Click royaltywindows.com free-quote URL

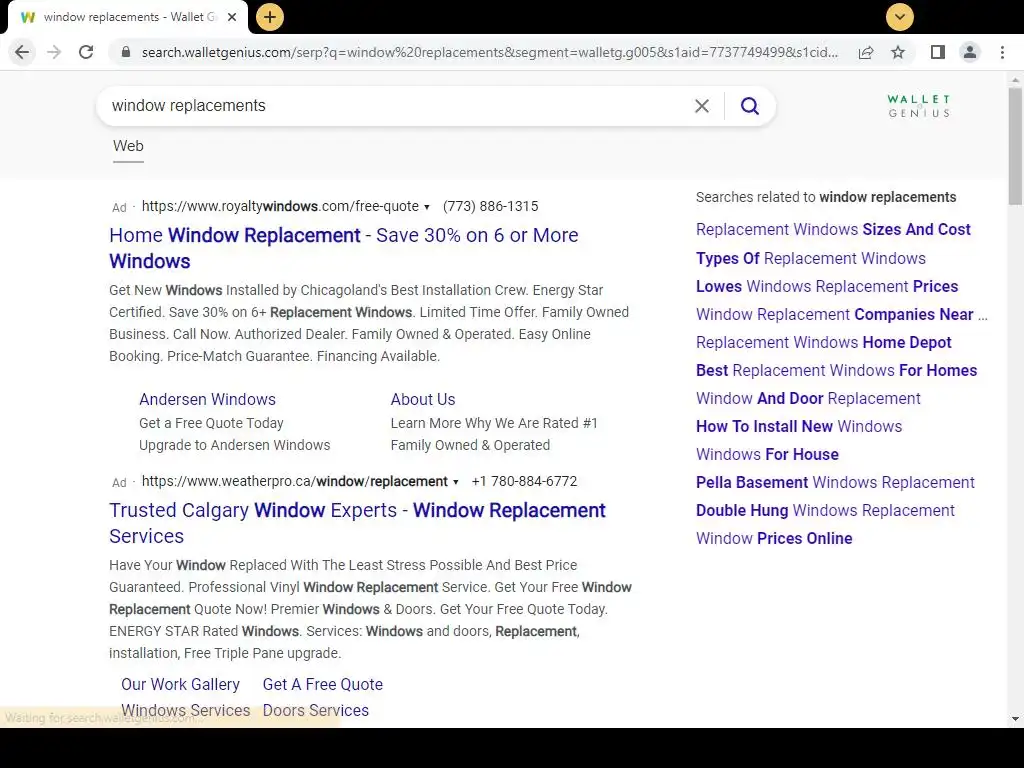(280, 206)
